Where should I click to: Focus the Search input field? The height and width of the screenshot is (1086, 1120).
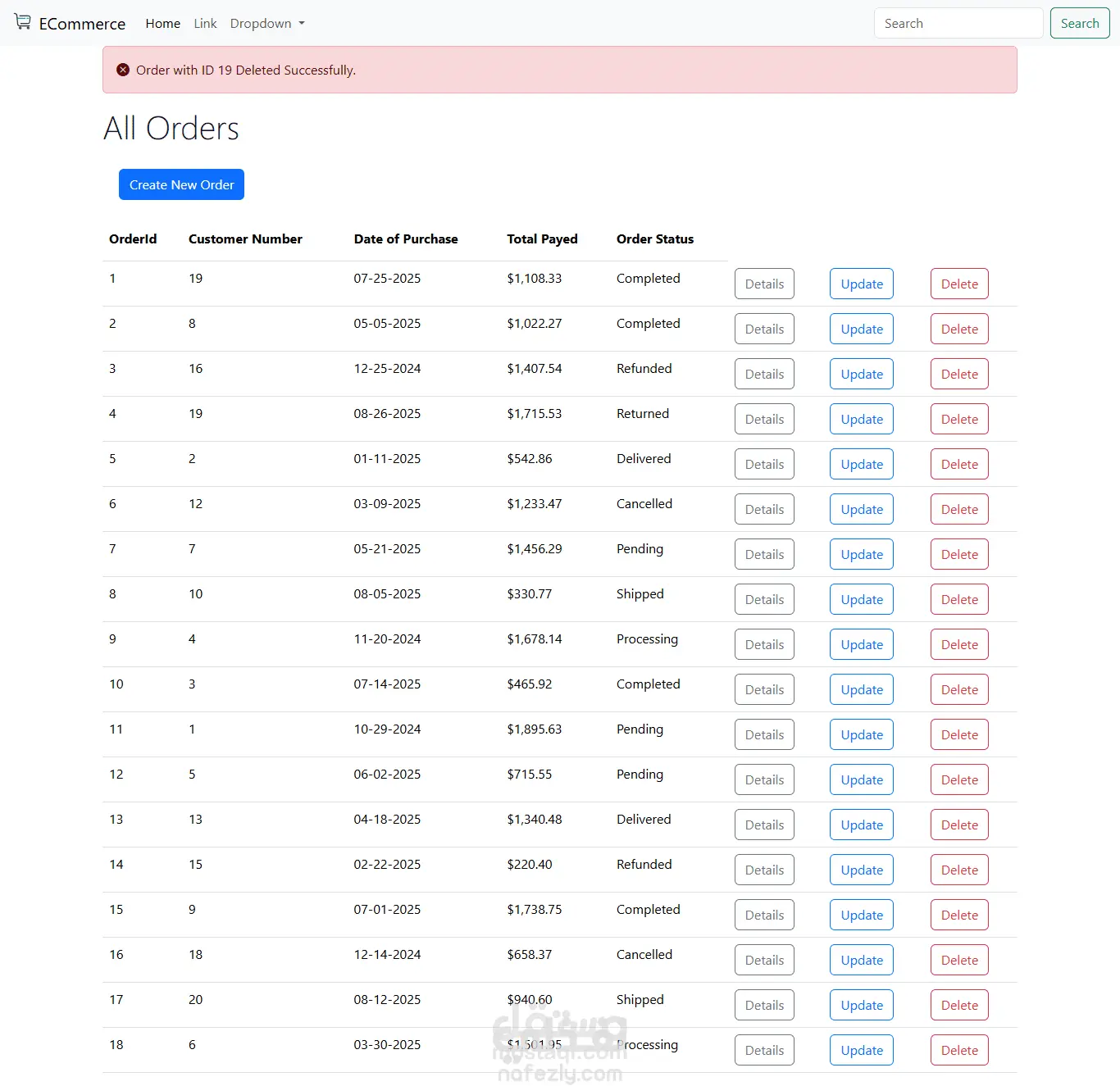958,23
